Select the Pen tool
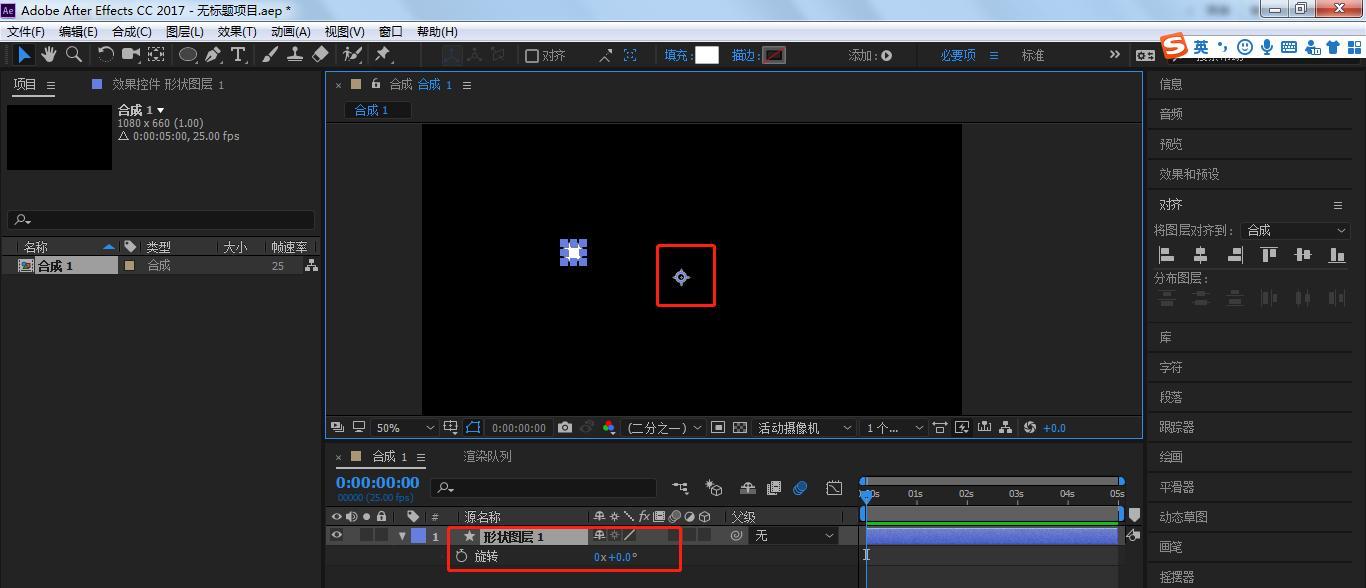The height and width of the screenshot is (588, 1366). pyautogui.click(x=213, y=55)
